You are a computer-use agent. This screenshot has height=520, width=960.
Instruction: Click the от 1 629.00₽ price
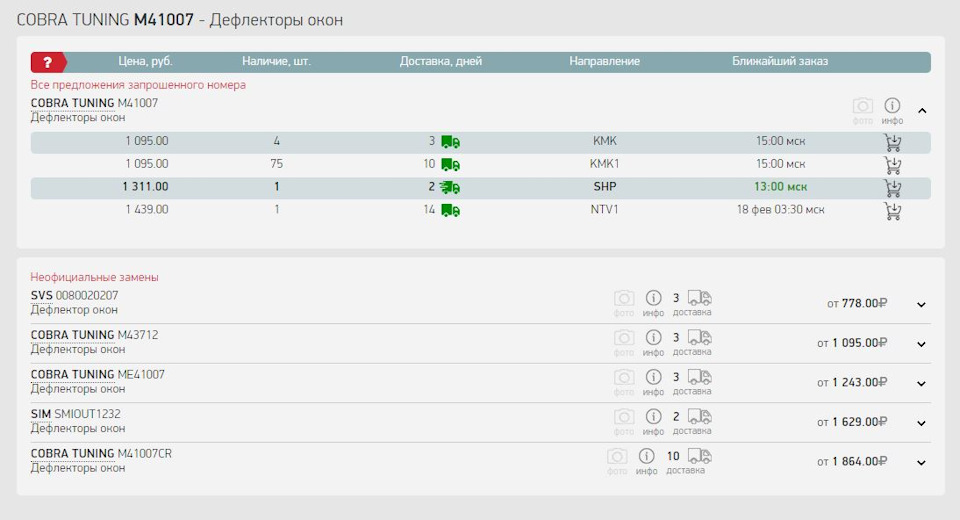coord(852,422)
